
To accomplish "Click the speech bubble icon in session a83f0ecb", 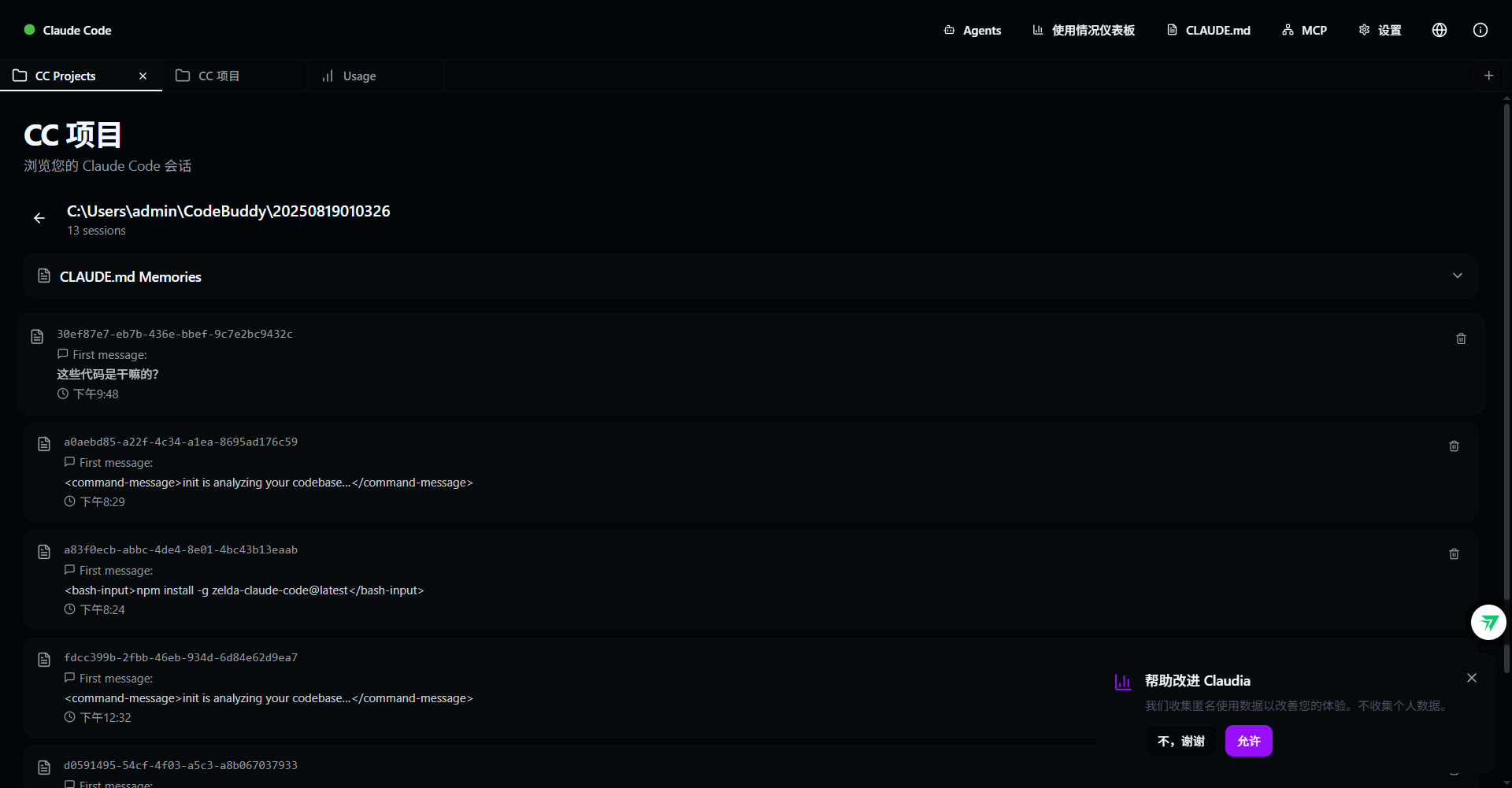I will click(x=69, y=570).
